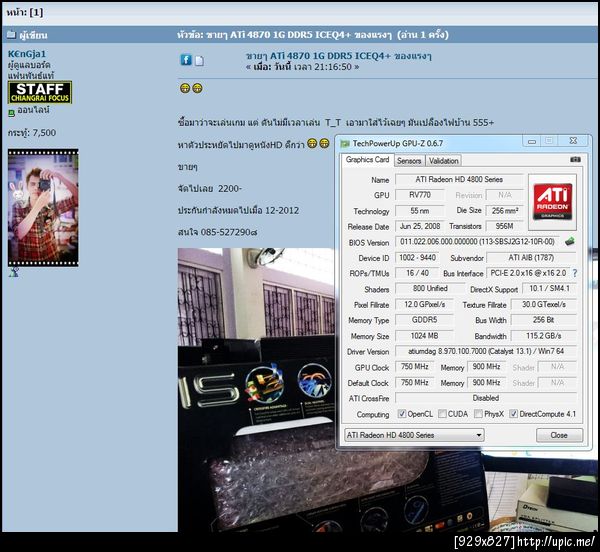The width and height of the screenshot is (600, 552).
Task: Click the Die Size value 256 mm²
Action: [x=504, y=210]
